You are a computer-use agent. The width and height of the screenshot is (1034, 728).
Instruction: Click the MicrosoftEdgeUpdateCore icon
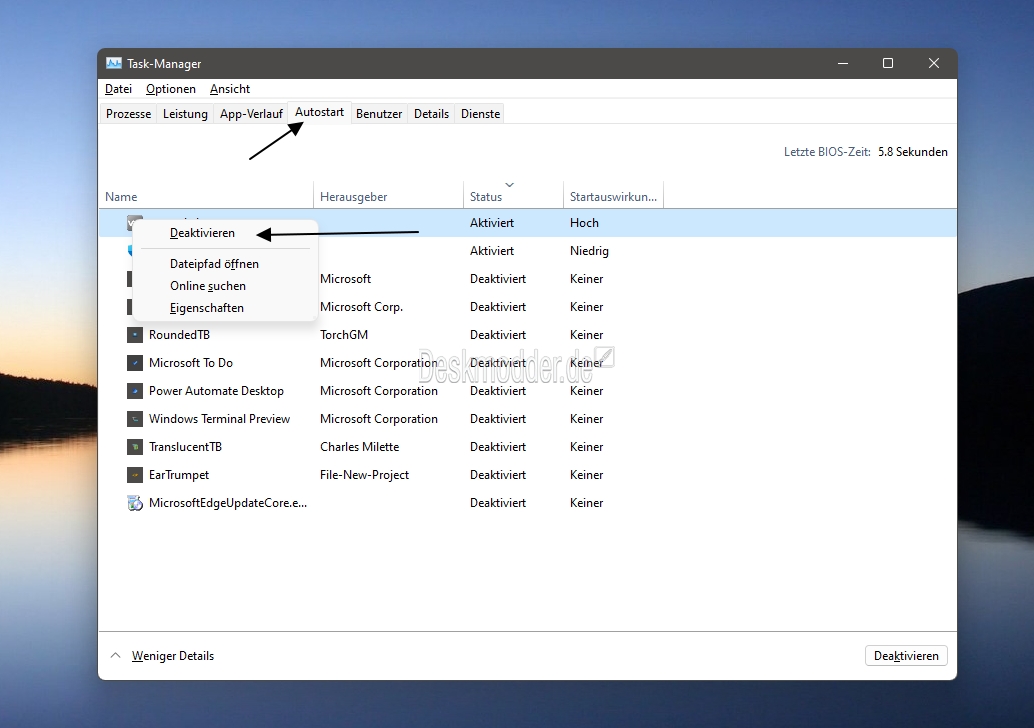(135, 503)
